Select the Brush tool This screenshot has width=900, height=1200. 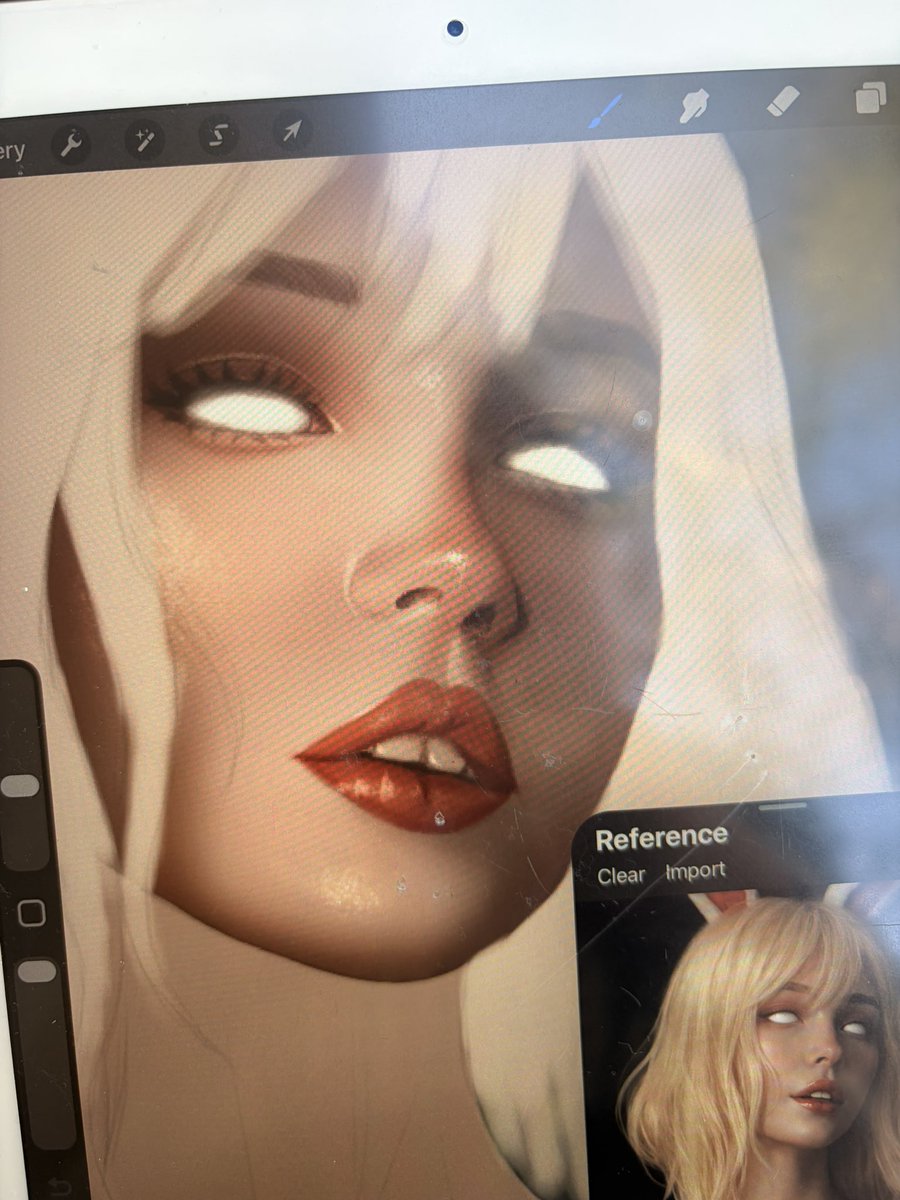605,111
